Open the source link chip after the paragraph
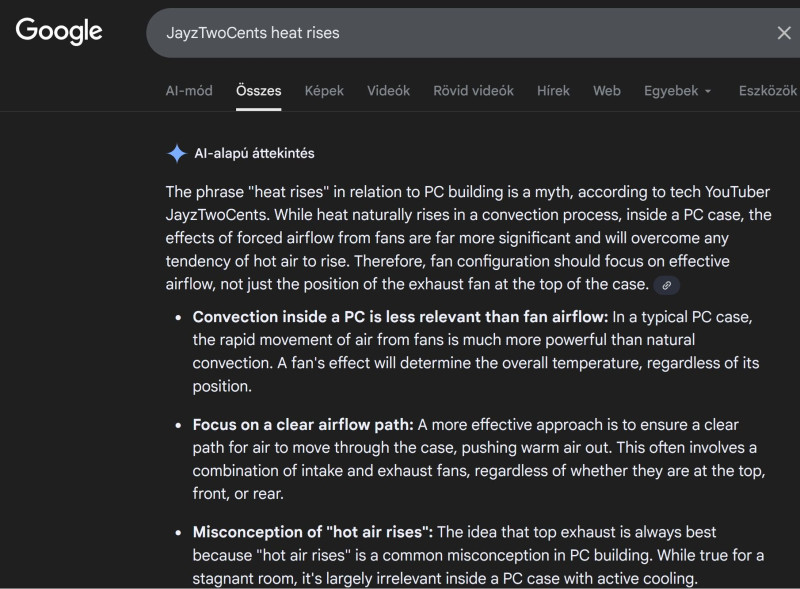The image size is (800, 589). pos(666,285)
